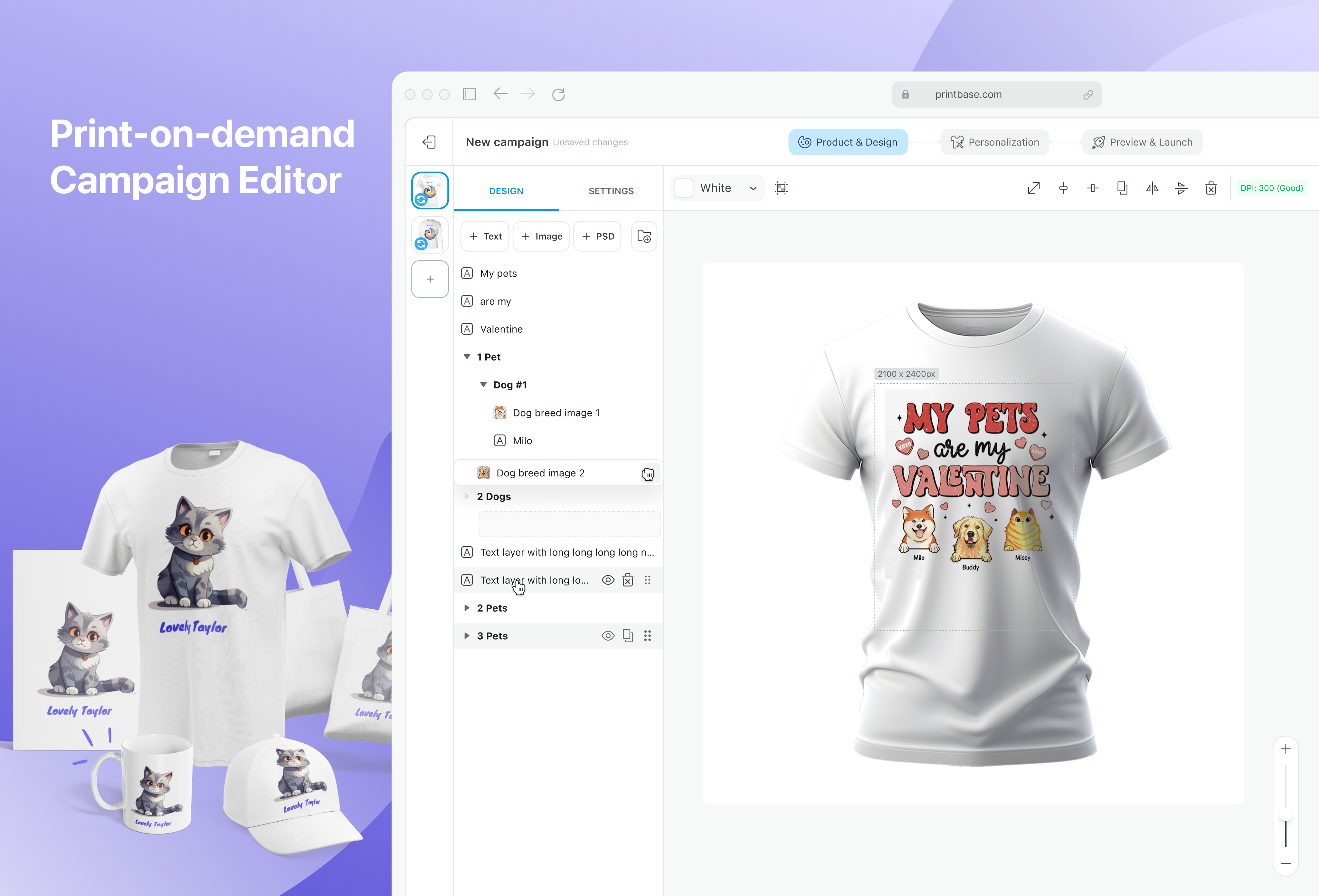This screenshot has width=1319, height=896.
Task: Expand the 2 Dogs group
Action: pyautogui.click(x=467, y=496)
